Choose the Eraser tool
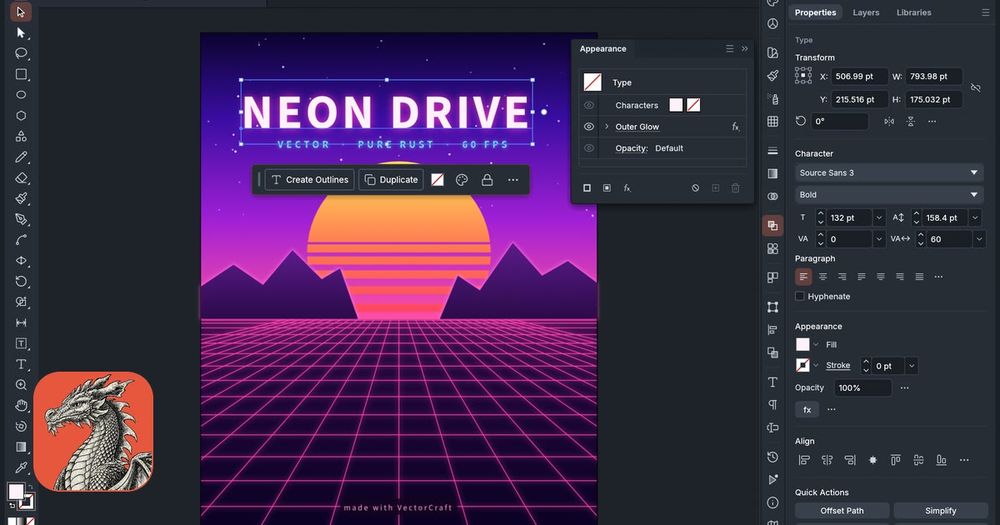 point(21,178)
